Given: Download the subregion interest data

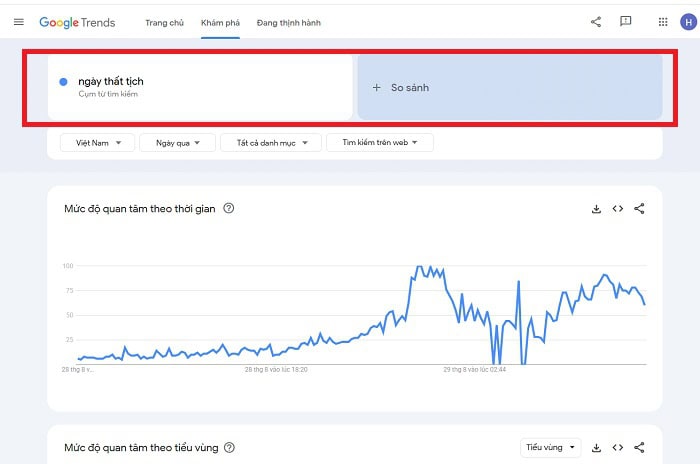Looking at the screenshot, I should 596,448.
